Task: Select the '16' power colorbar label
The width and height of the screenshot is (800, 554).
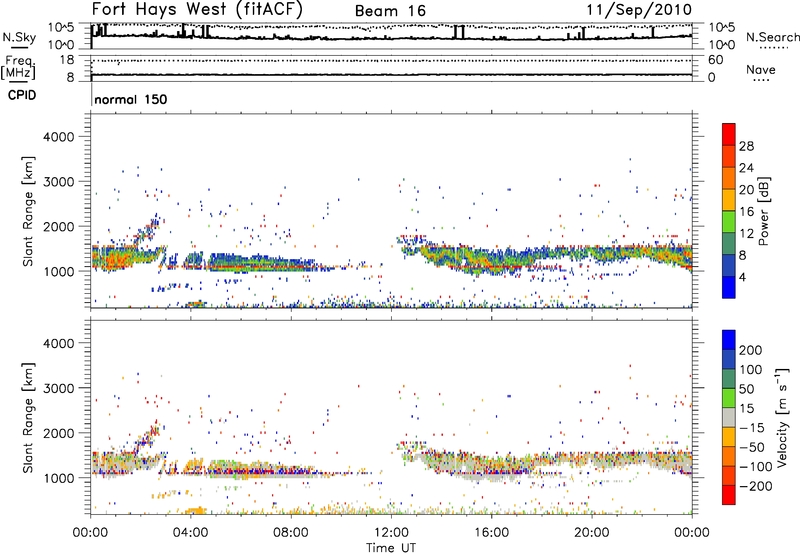Action: click(x=746, y=212)
